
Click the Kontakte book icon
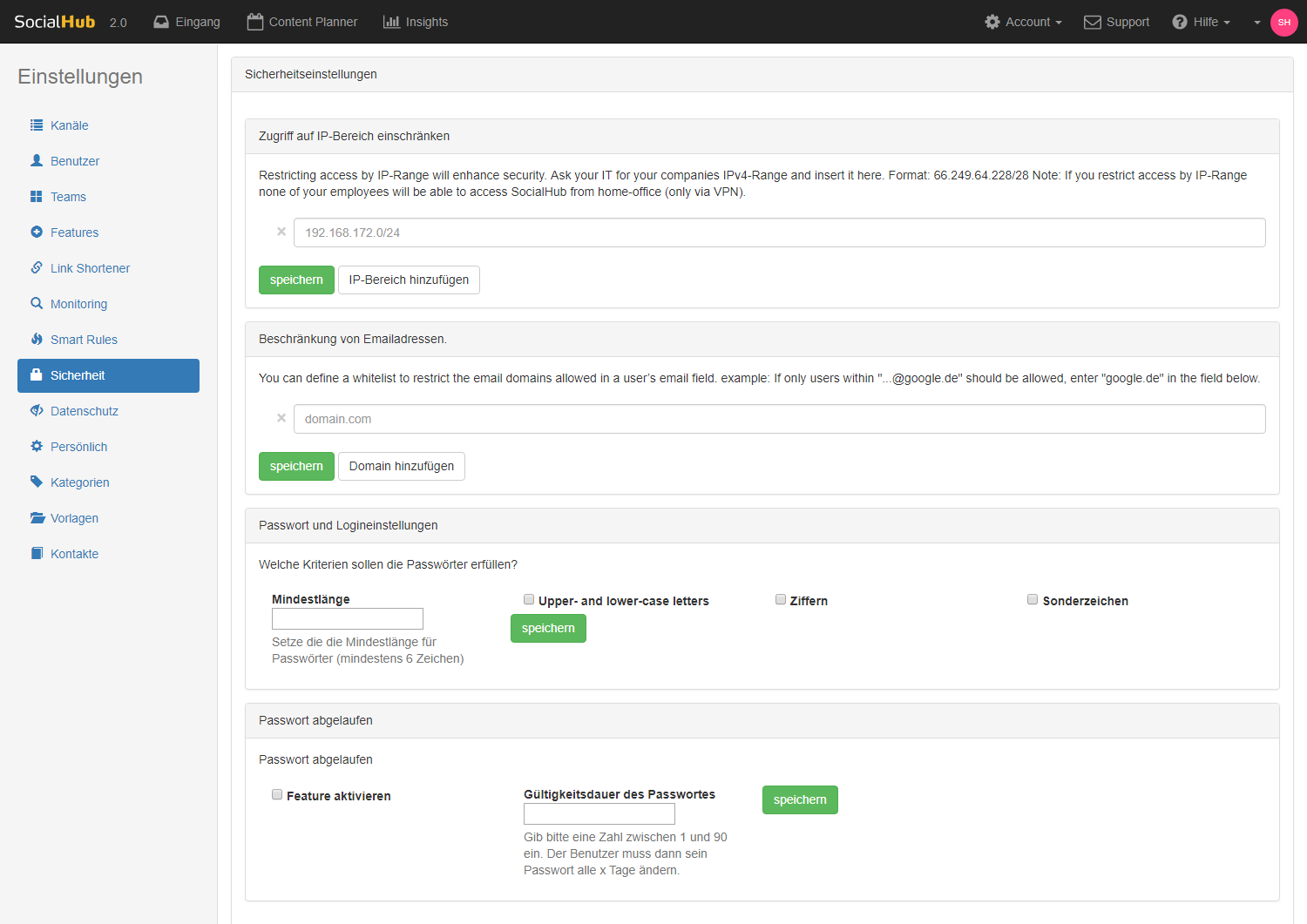(37, 554)
